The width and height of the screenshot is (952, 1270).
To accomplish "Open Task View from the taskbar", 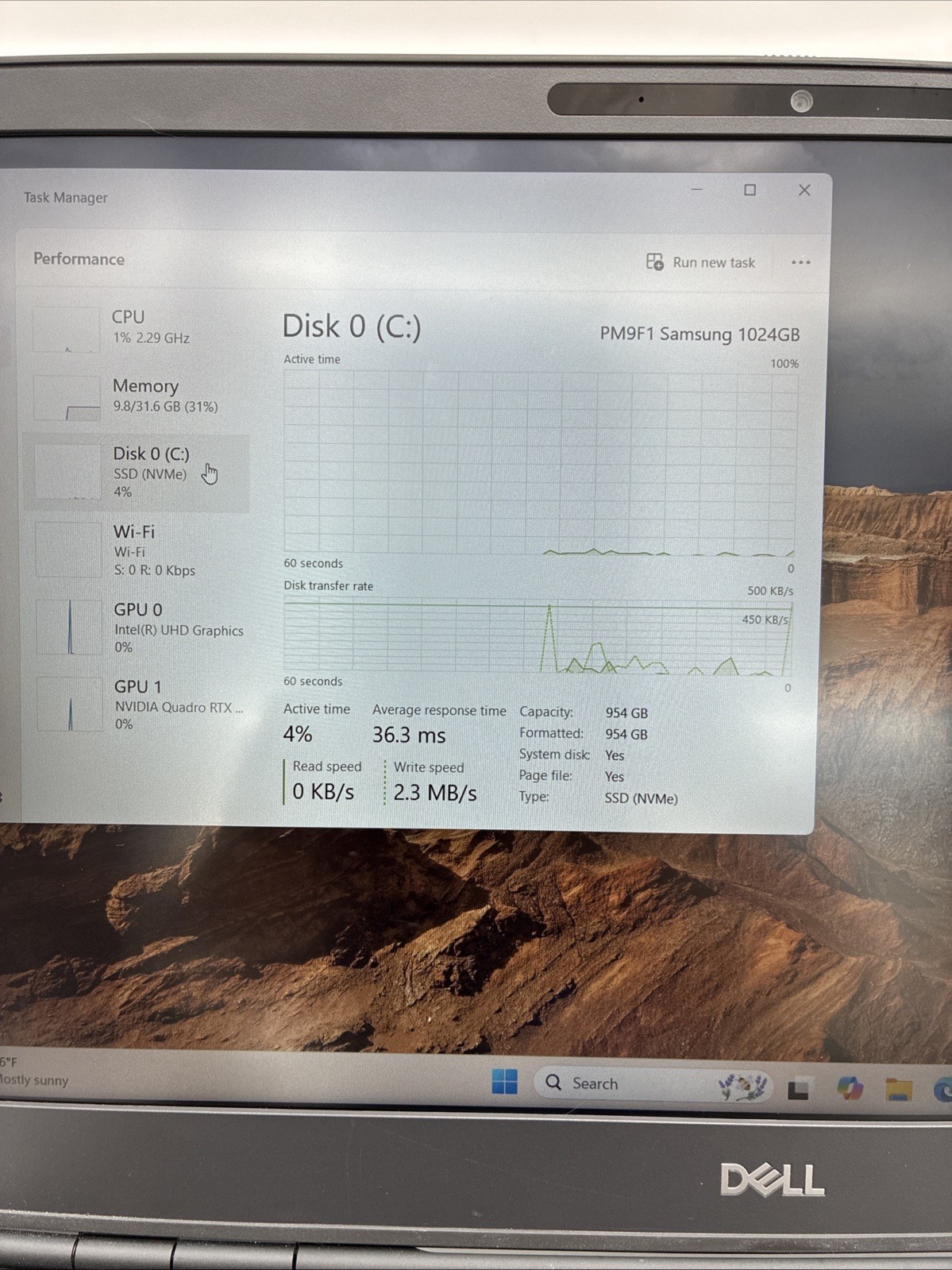I will pyautogui.click(x=799, y=1089).
